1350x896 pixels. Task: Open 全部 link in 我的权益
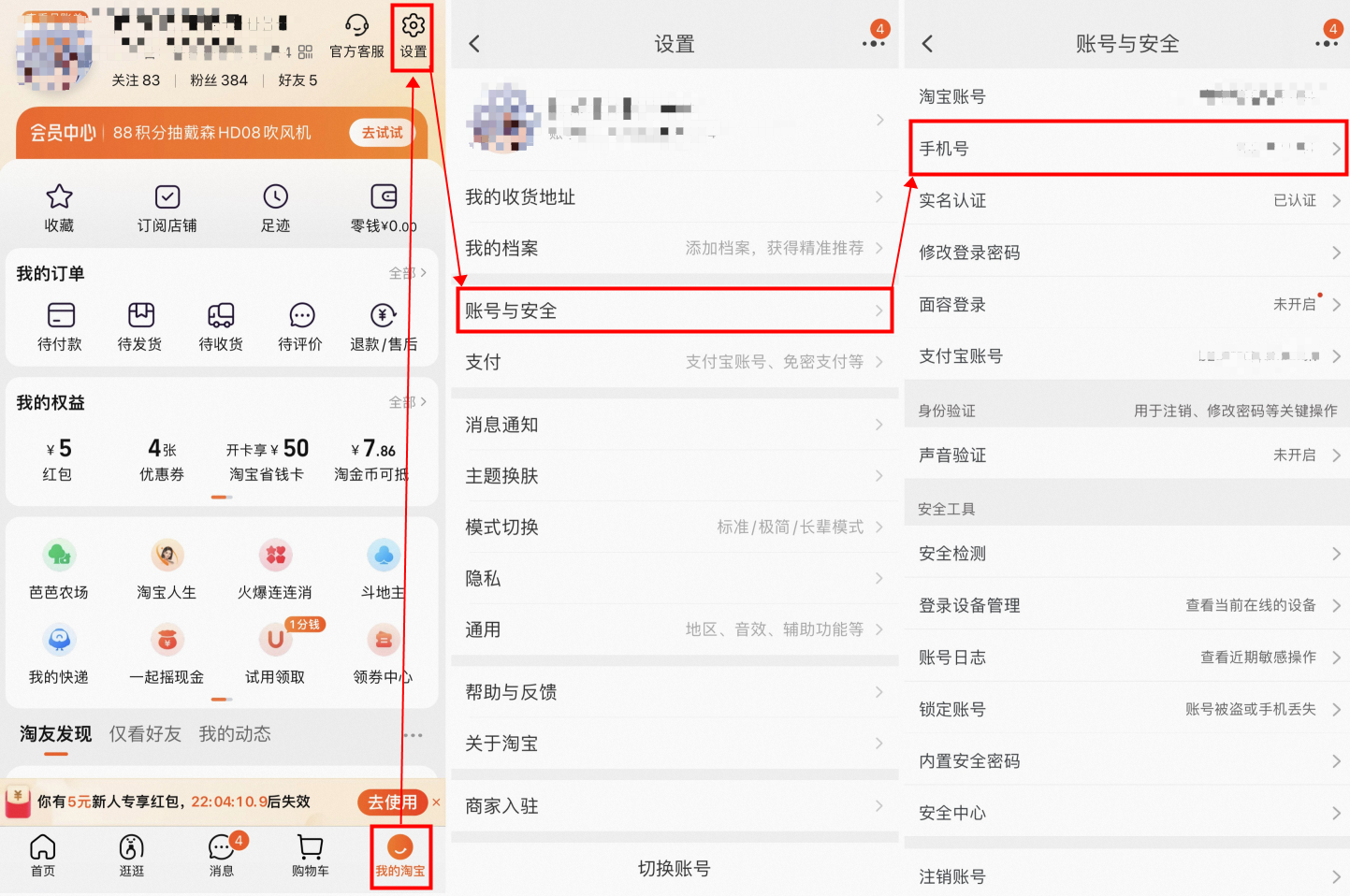pos(408,402)
